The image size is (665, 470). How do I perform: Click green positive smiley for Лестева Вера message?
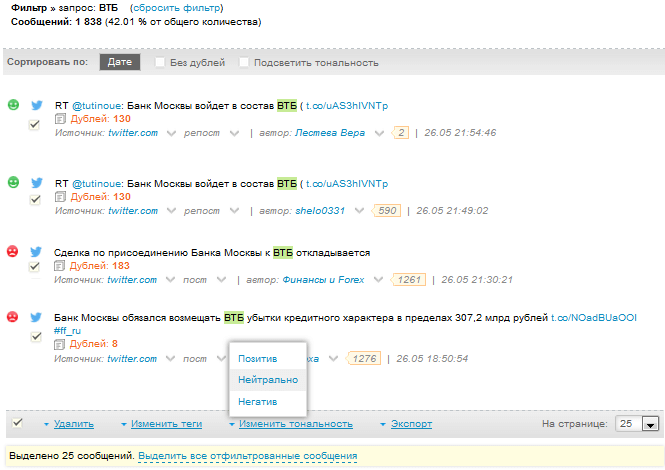click(14, 105)
